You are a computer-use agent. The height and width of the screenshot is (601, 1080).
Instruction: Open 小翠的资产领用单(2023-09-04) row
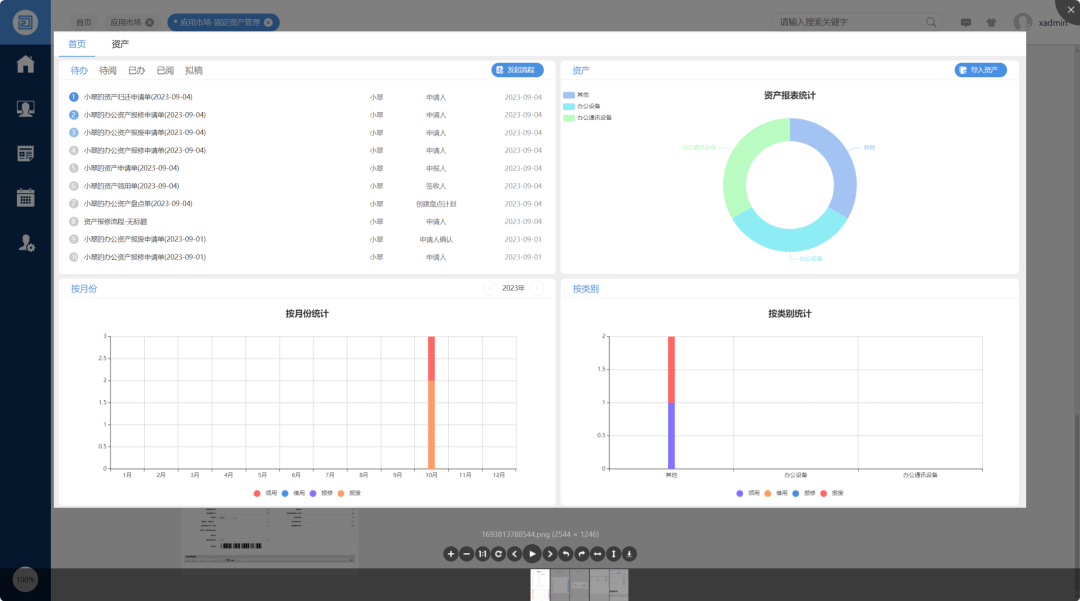(306, 186)
